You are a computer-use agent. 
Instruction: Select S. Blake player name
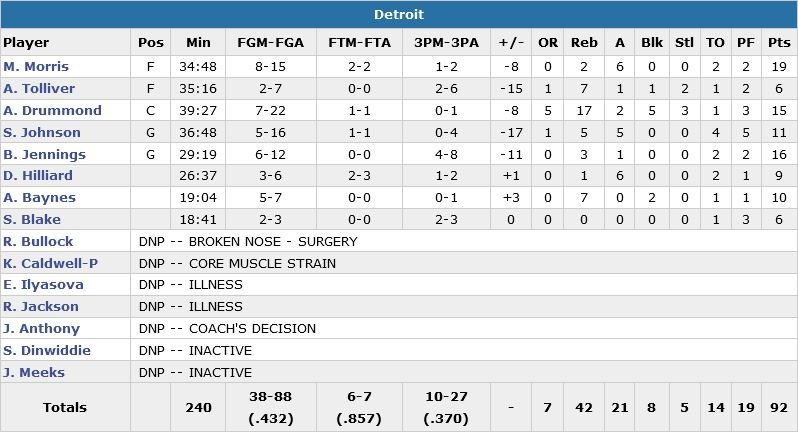click(32, 220)
